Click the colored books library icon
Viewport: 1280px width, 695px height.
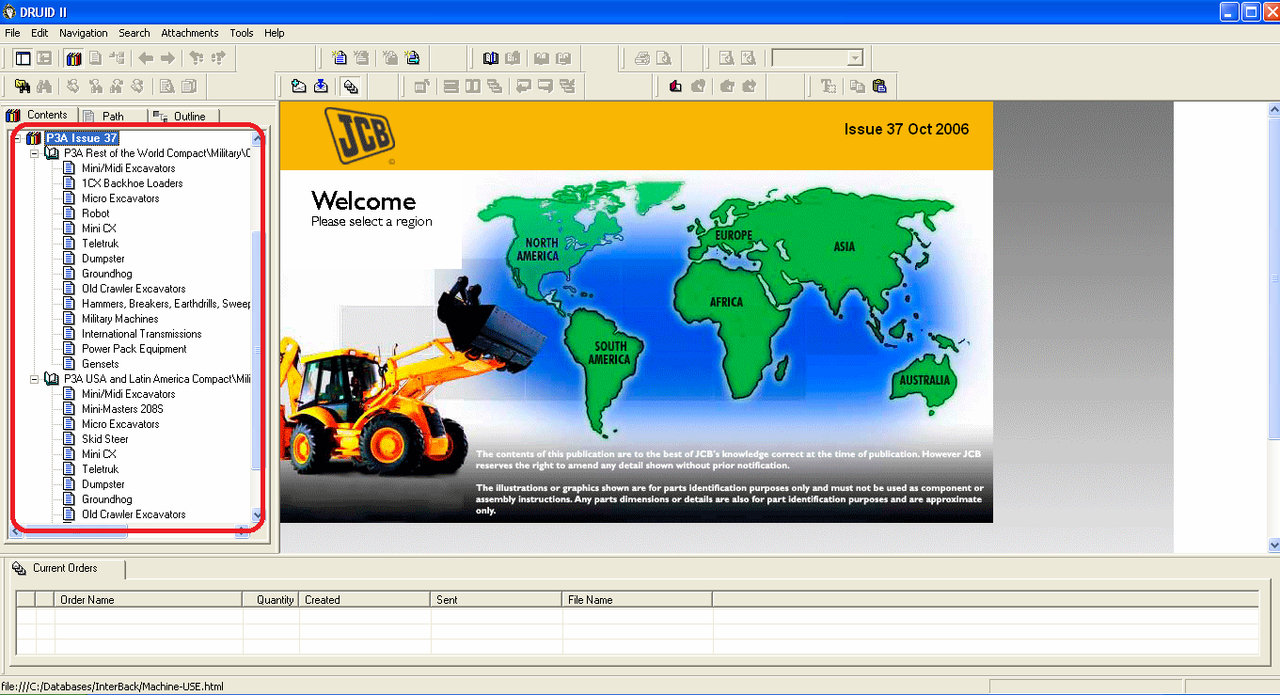pyautogui.click(x=73, y=58)
